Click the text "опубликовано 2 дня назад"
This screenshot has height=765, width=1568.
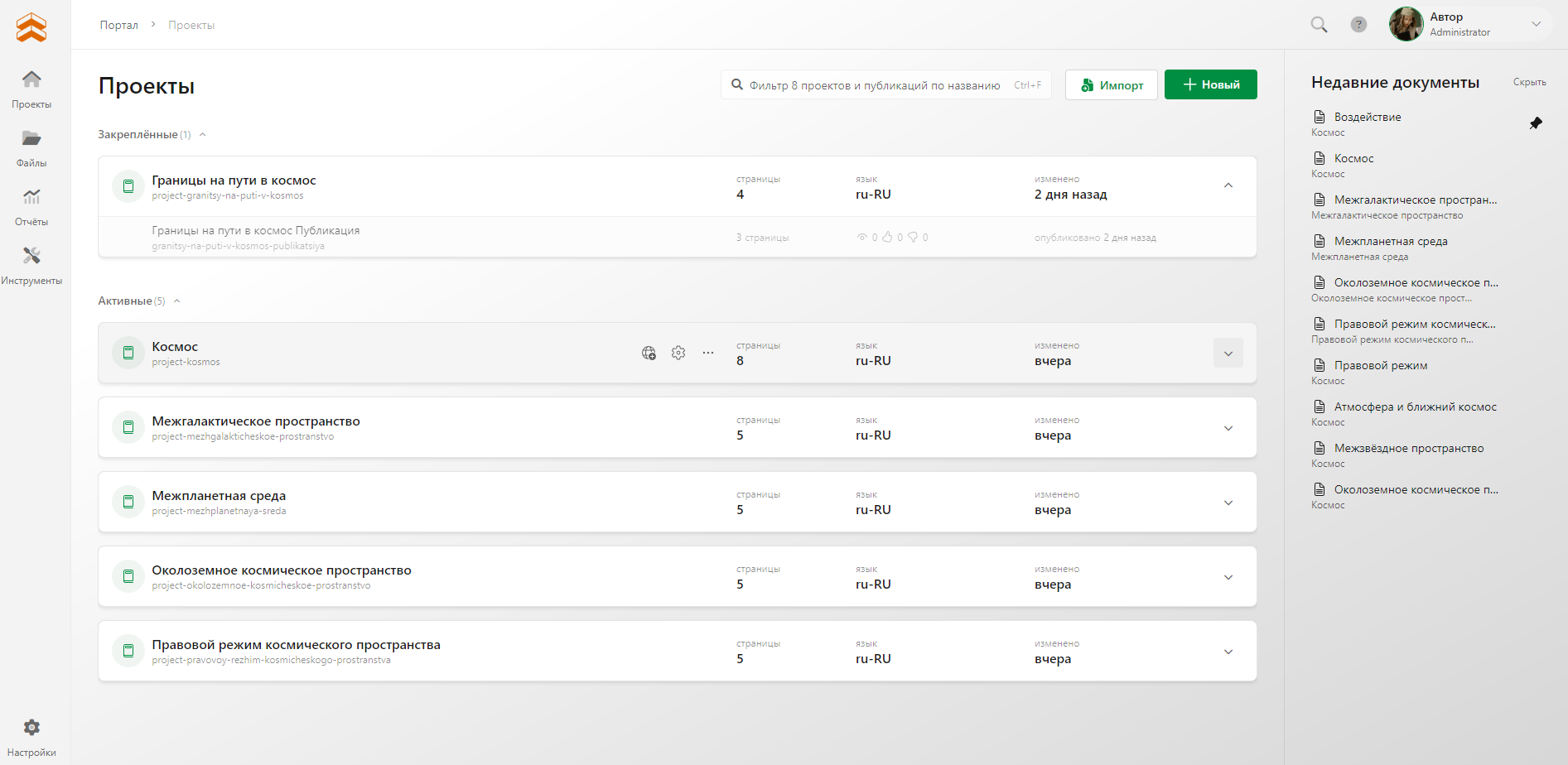1095,238
